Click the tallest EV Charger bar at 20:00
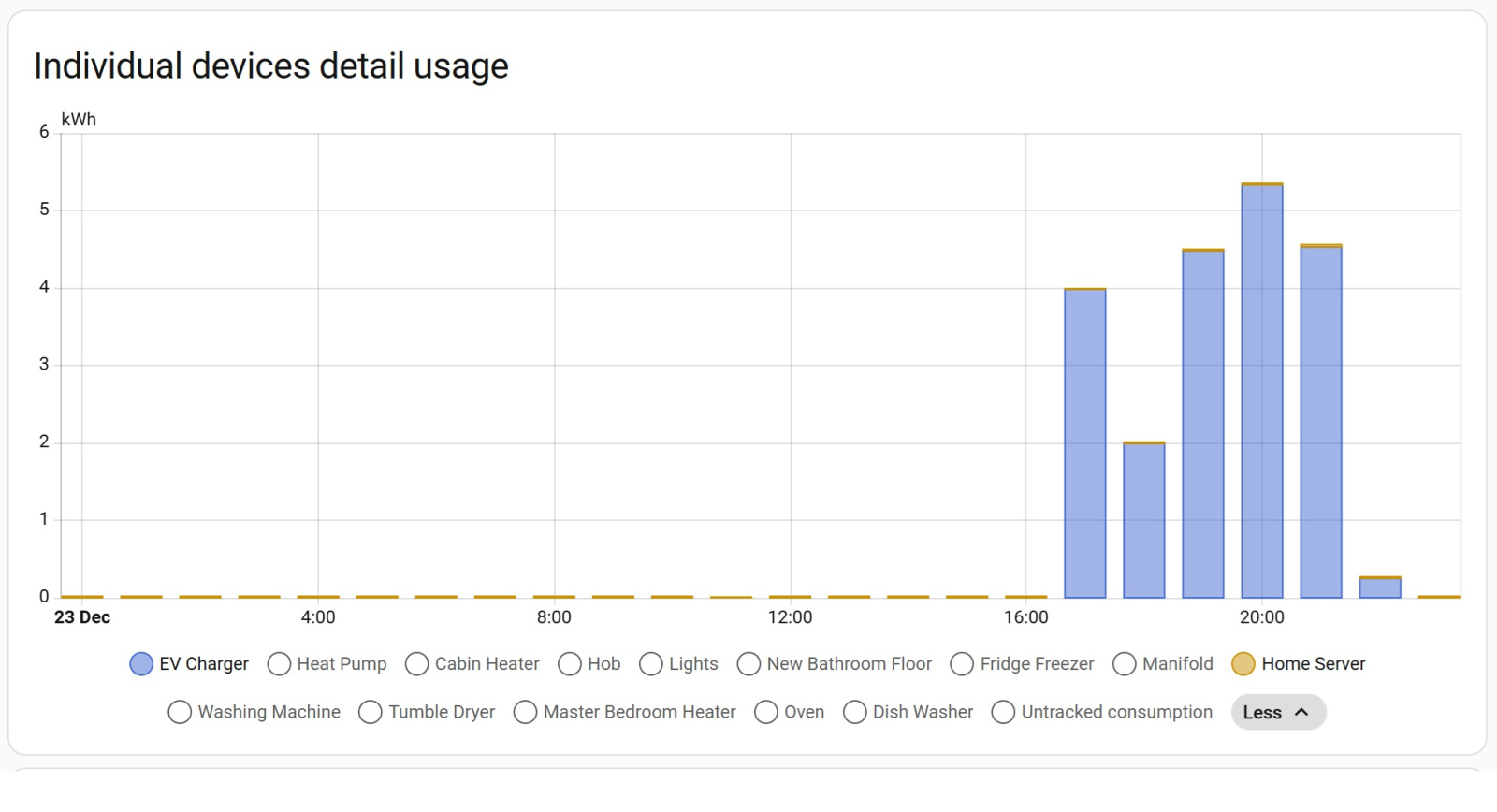Viewport: 1497px width, 812px height. pos(1262,393)
